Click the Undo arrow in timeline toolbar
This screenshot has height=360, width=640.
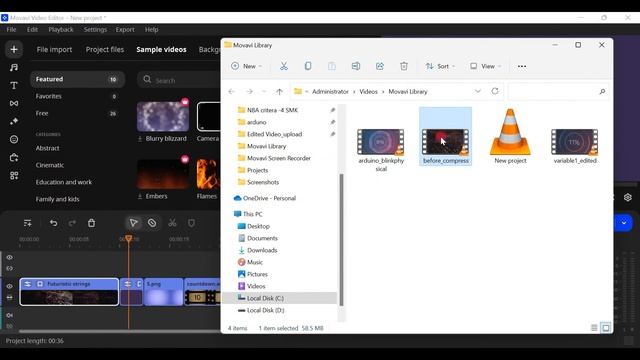tap(53, 223)
